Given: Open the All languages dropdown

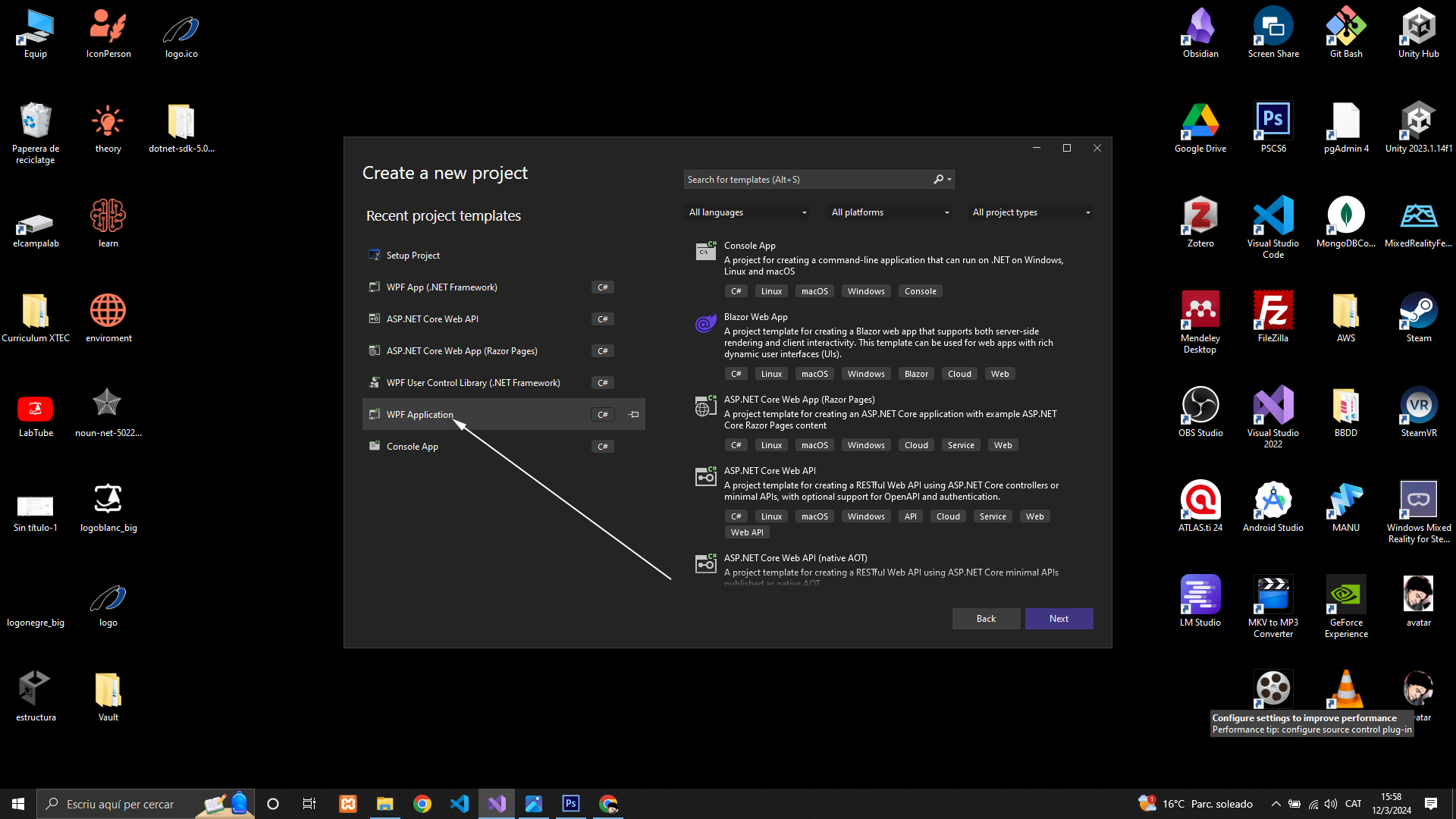Looking at the screenshot, I should [x=747, y=212].
